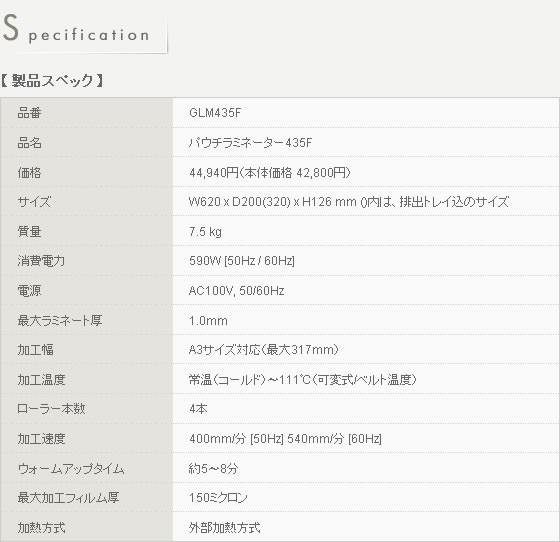This screenshot has width=560, height=542.
Task: Select the 外部加熱方式 heating method value
Action: [x=224, y=527]
